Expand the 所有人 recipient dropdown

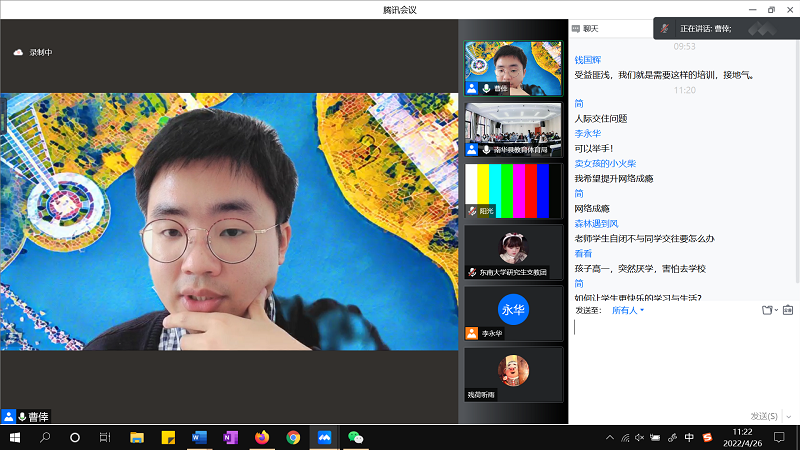coord(628,310)
